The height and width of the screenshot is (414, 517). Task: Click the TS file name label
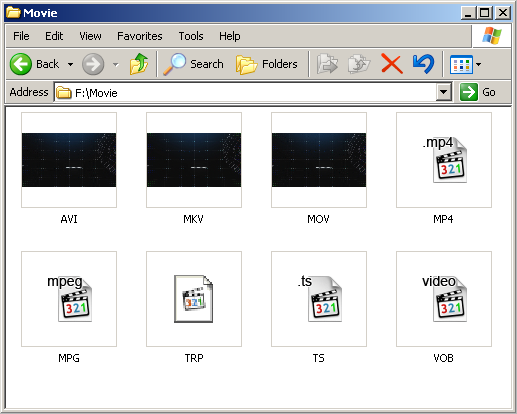pyautogui.click(x=318, y=358)
